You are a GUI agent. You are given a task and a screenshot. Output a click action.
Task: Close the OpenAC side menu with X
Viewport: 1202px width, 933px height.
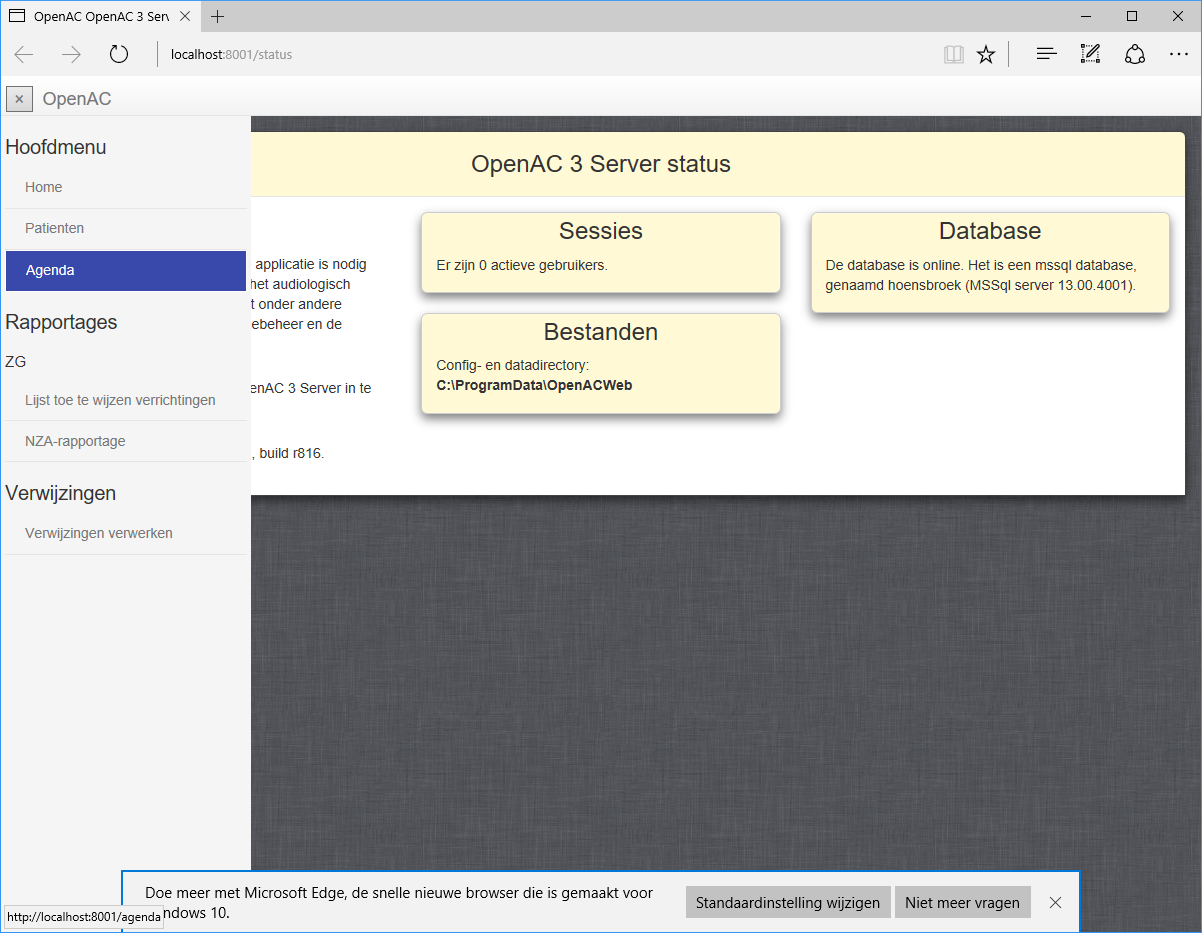19,99
